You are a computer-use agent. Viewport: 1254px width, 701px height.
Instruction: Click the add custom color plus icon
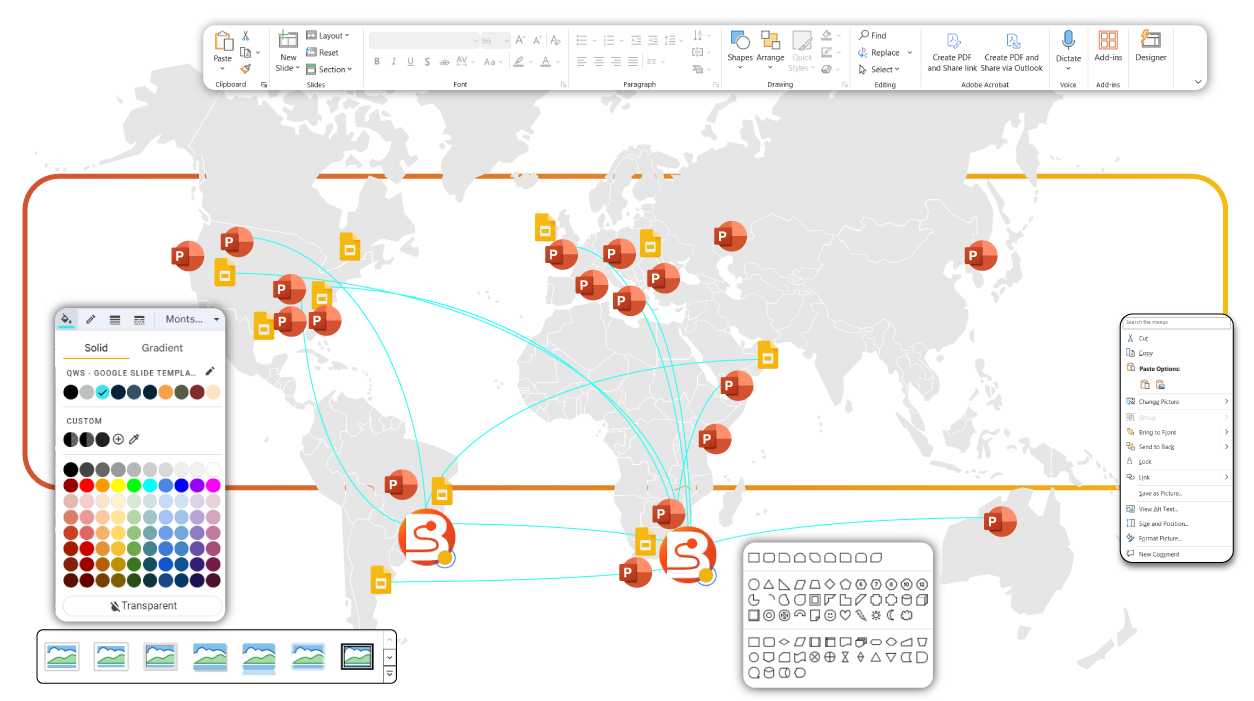click(118, 439)
